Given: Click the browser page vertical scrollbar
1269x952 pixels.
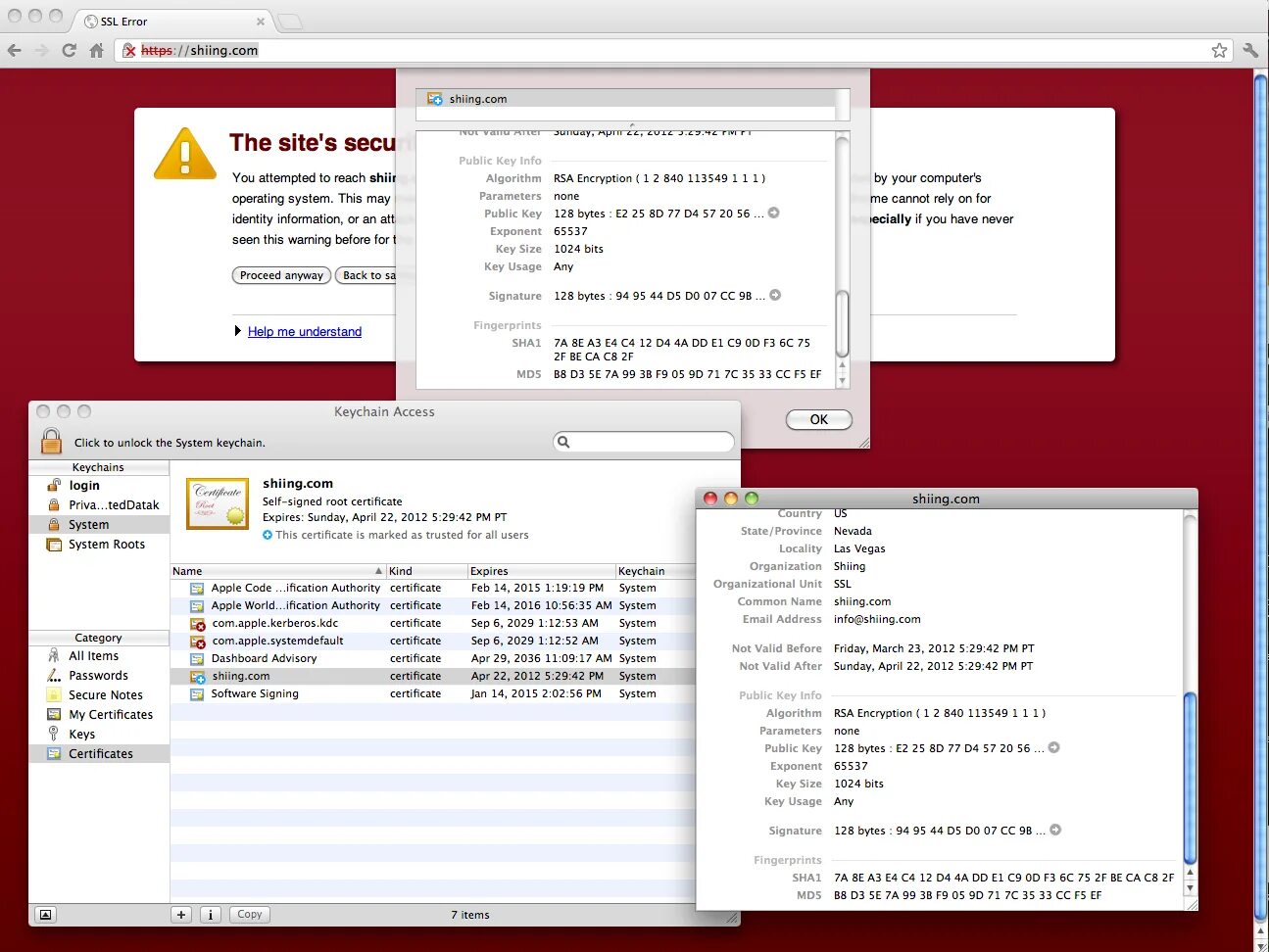Looking at the screenshot, I should (x=1261, y=500).
